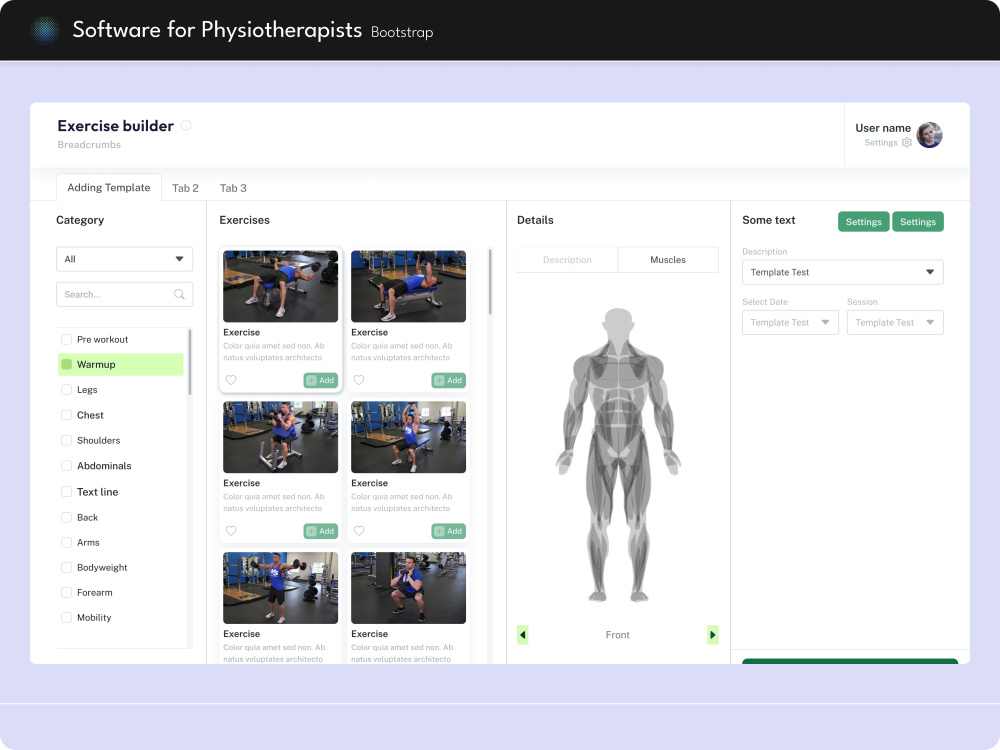Viewport: 1000px width, 750px height.
Task: Click the info icon beside Exercise builder
Action: pos(186,125)
